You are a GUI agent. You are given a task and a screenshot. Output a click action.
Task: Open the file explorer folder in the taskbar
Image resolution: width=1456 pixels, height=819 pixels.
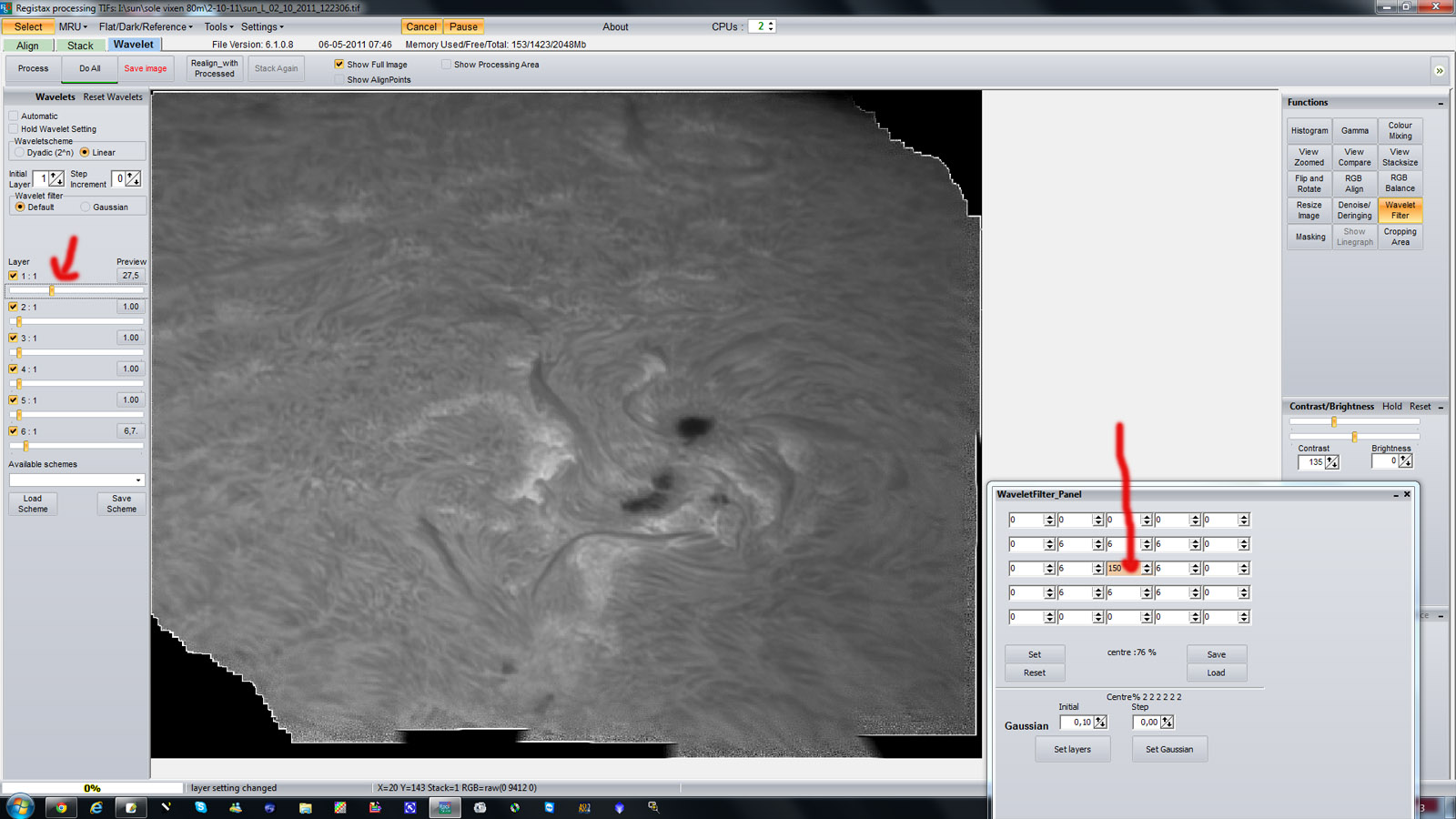click(x=305, y=807)
